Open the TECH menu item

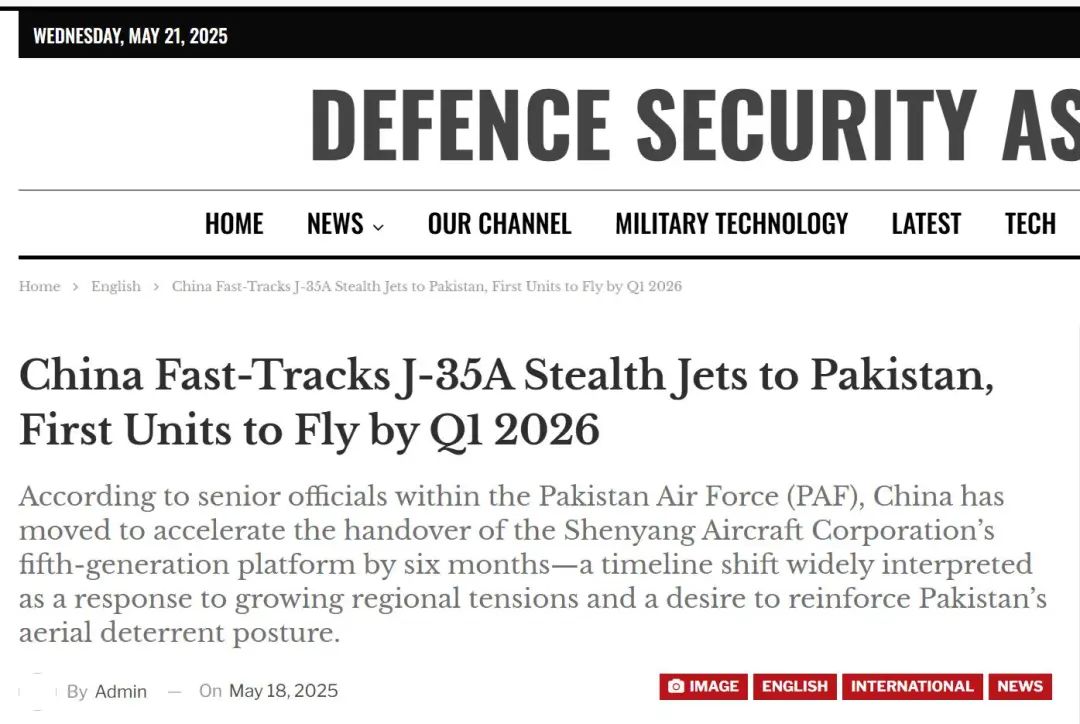[1030, 224]
